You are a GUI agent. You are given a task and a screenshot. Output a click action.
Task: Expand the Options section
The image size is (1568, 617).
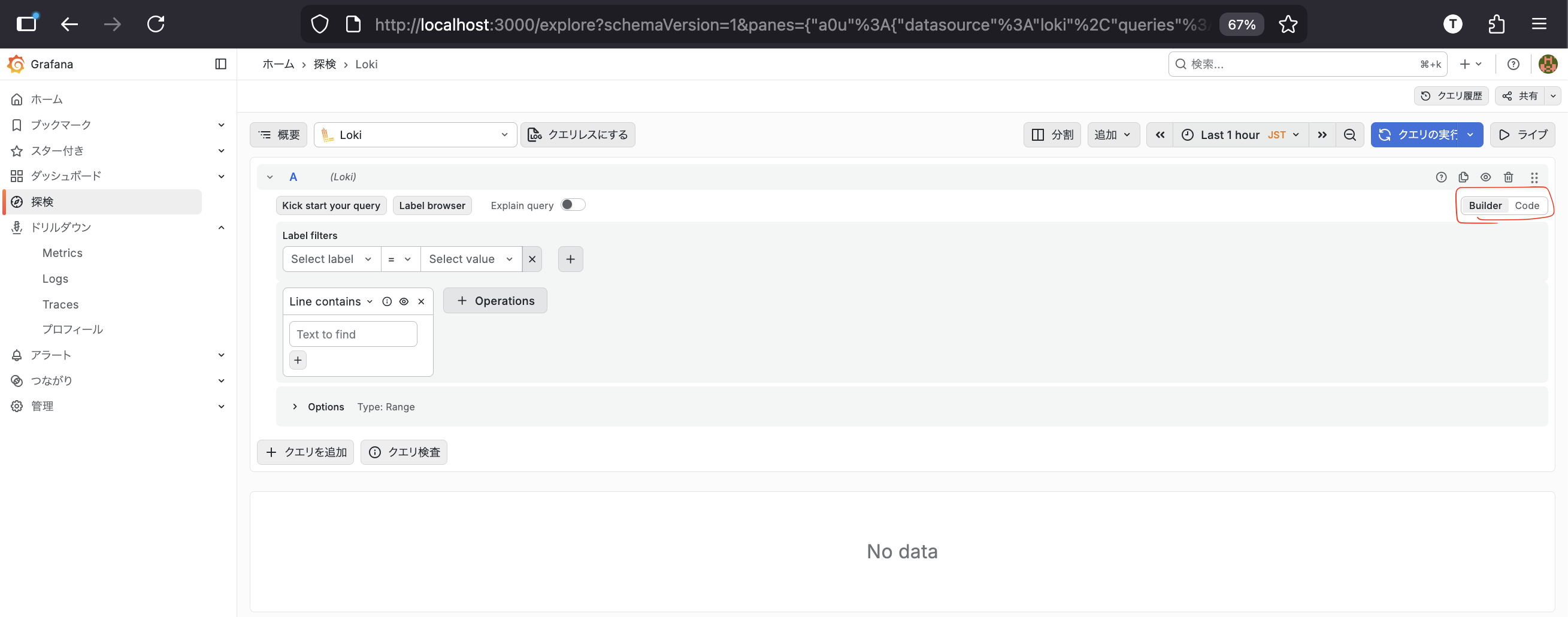pyautogui.click(x=295, y=406)
